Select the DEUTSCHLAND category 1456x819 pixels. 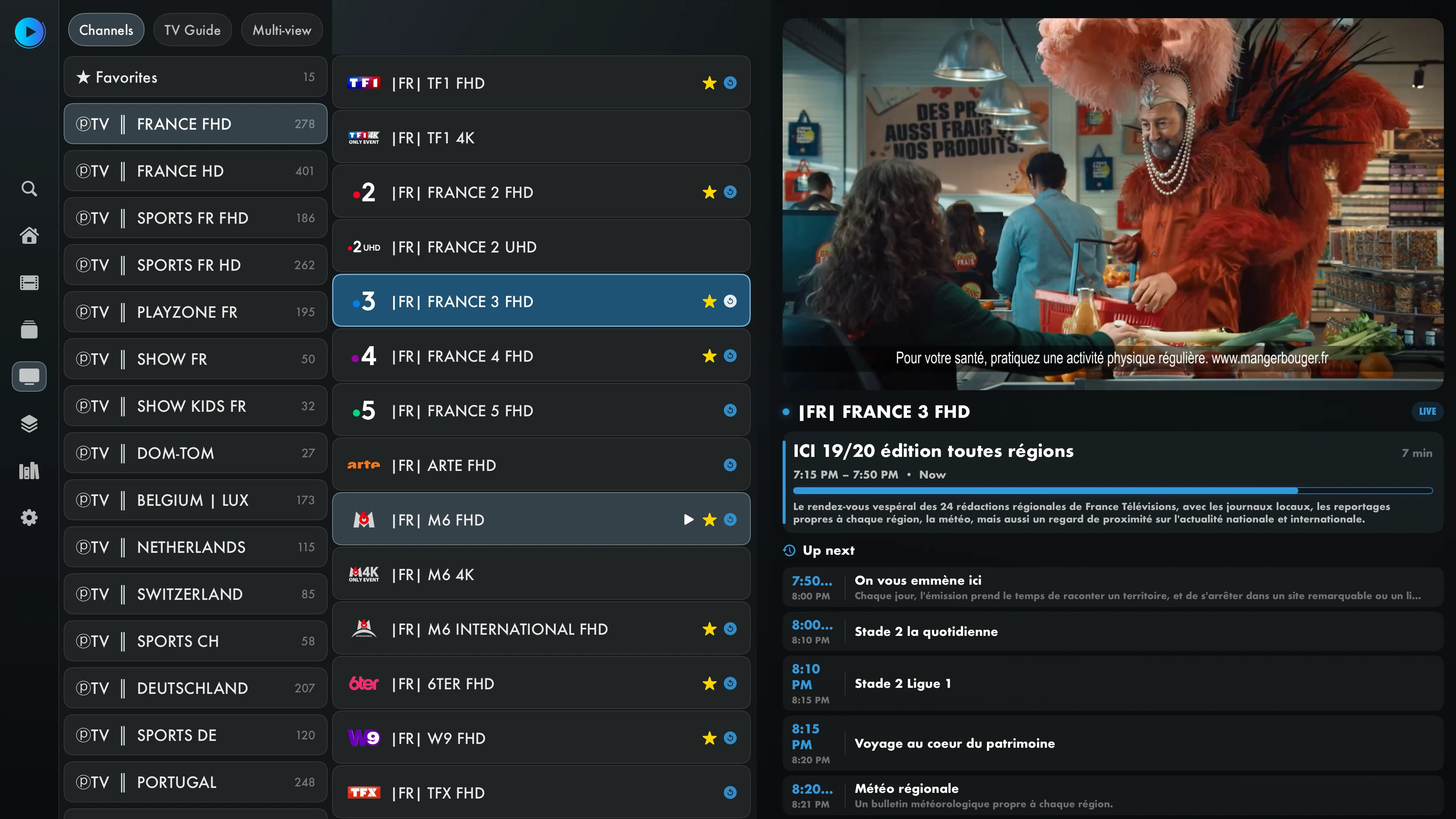196,688
